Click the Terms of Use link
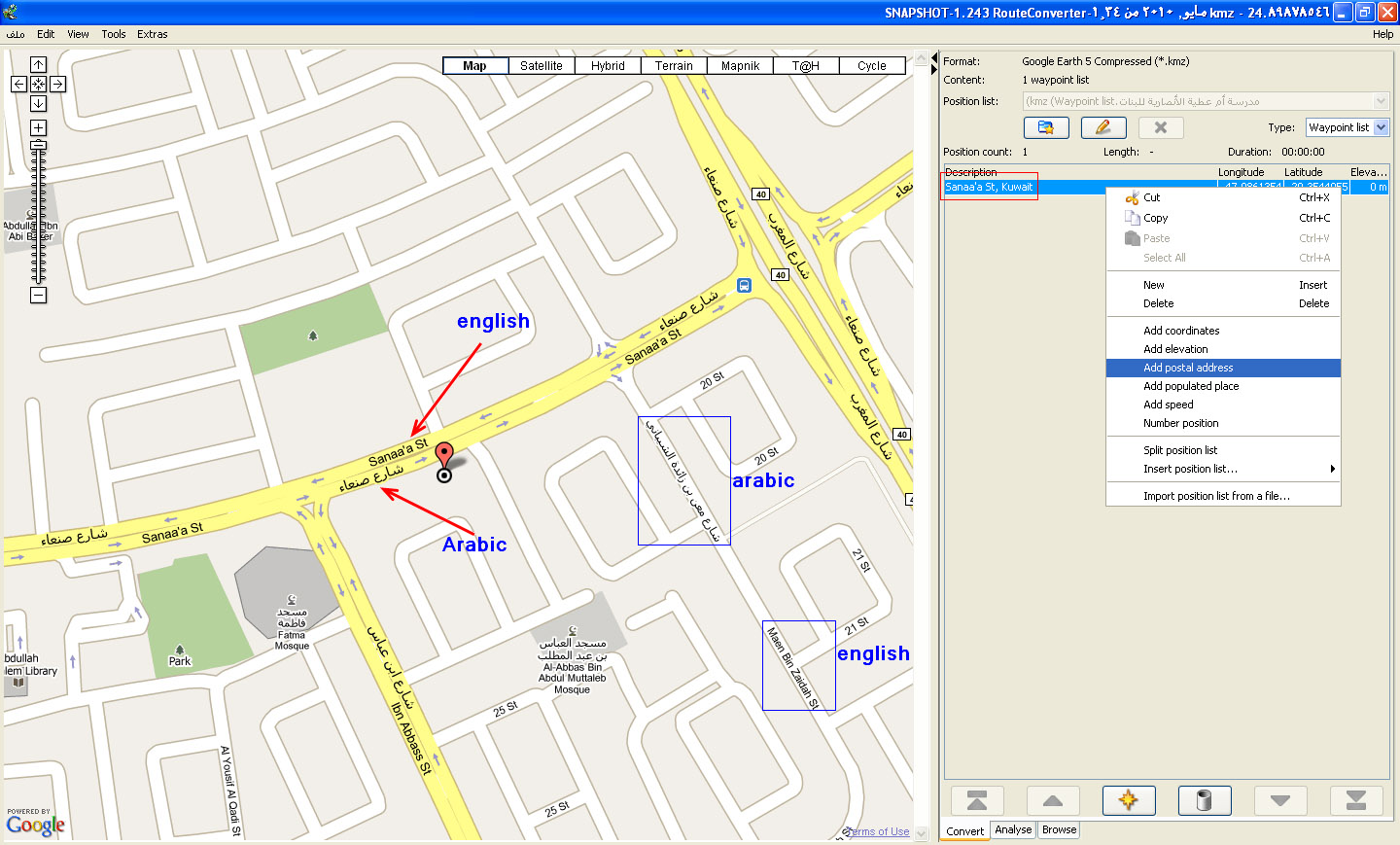 pyautogui.click(x=878, y=831)
